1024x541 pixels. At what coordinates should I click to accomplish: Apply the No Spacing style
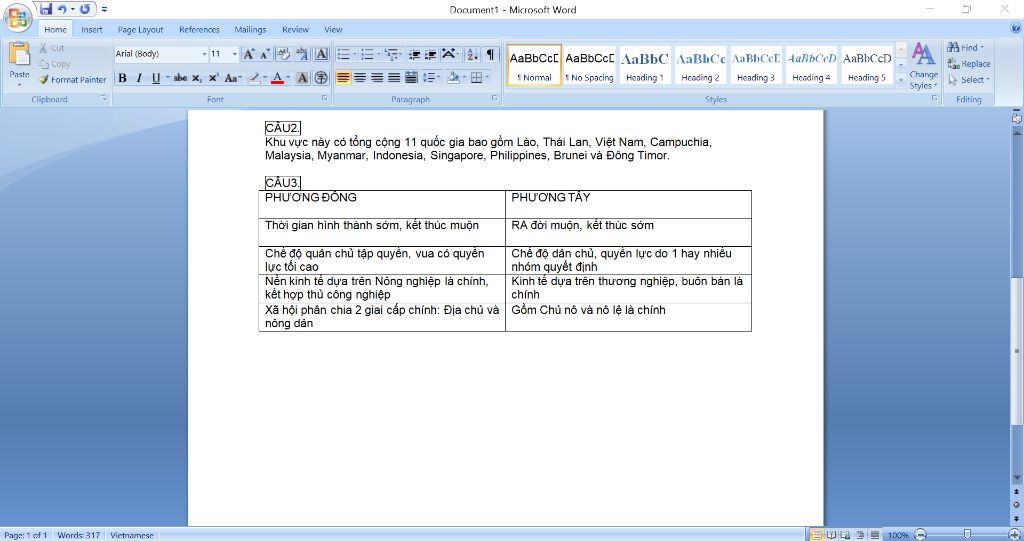point(589,65)
